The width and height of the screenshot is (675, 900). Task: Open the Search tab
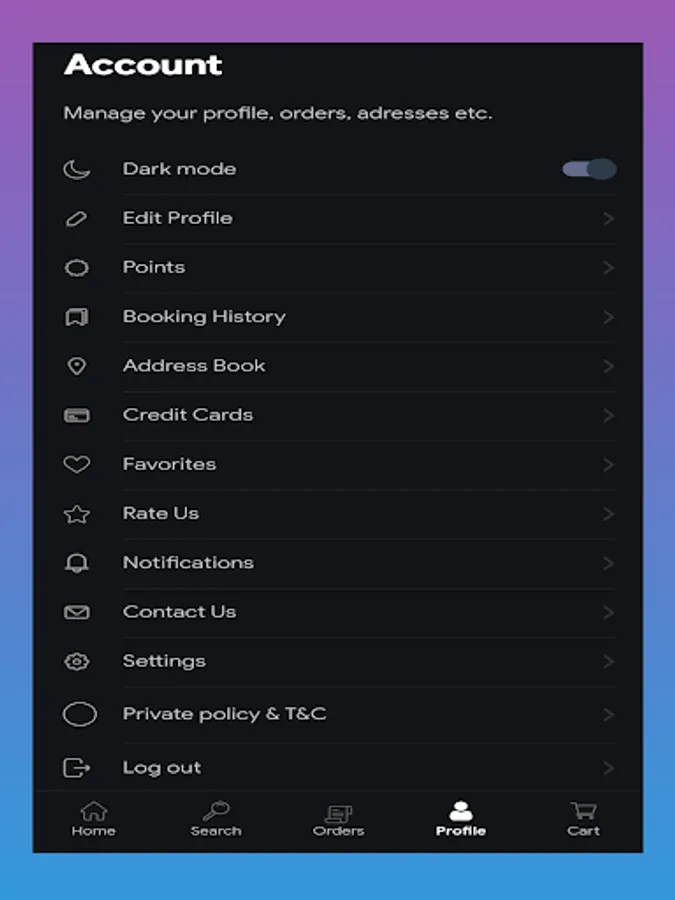[216, 819]
